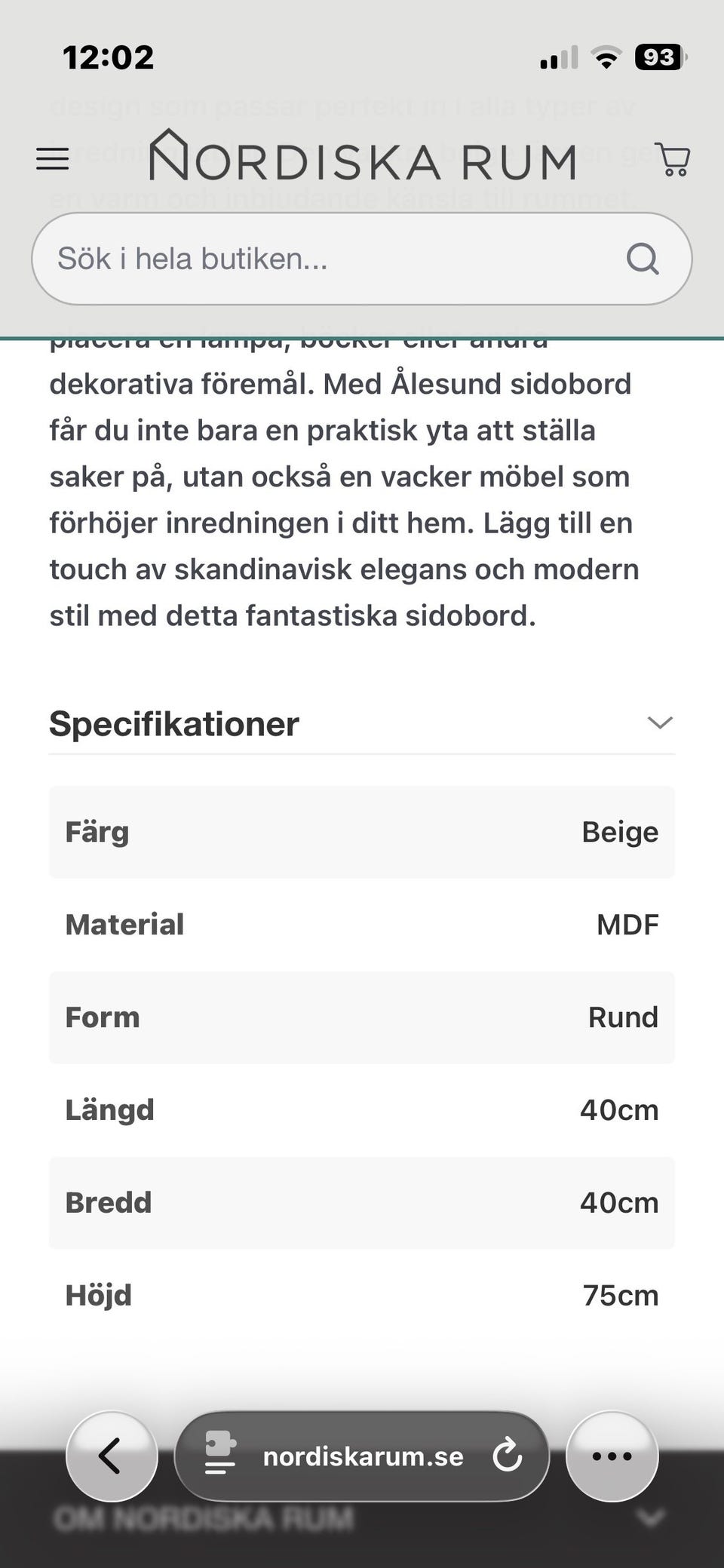Open the browser three-dots more menu

click(612, 1456)
